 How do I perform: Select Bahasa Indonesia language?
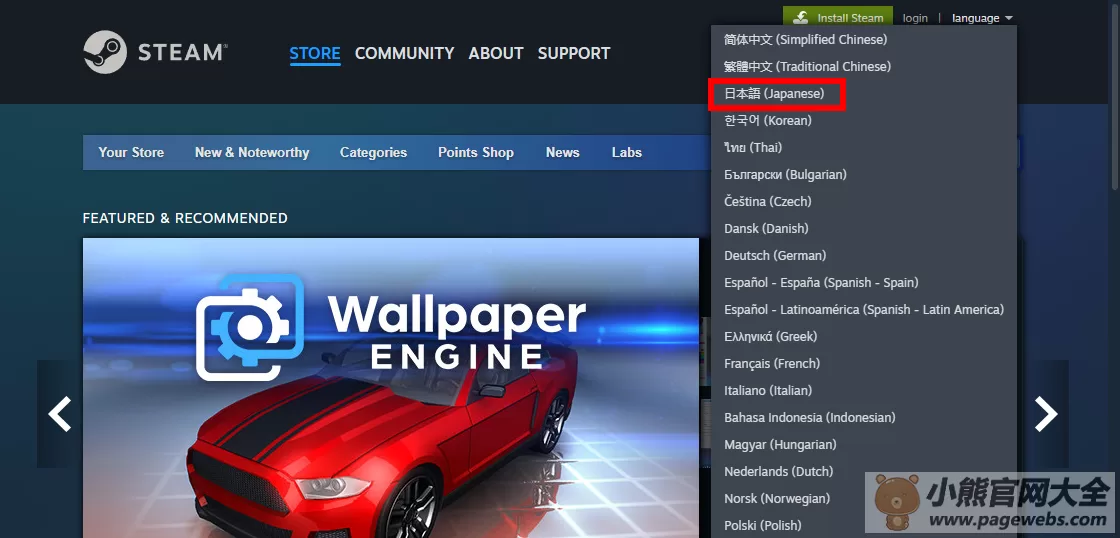(864, 417)
